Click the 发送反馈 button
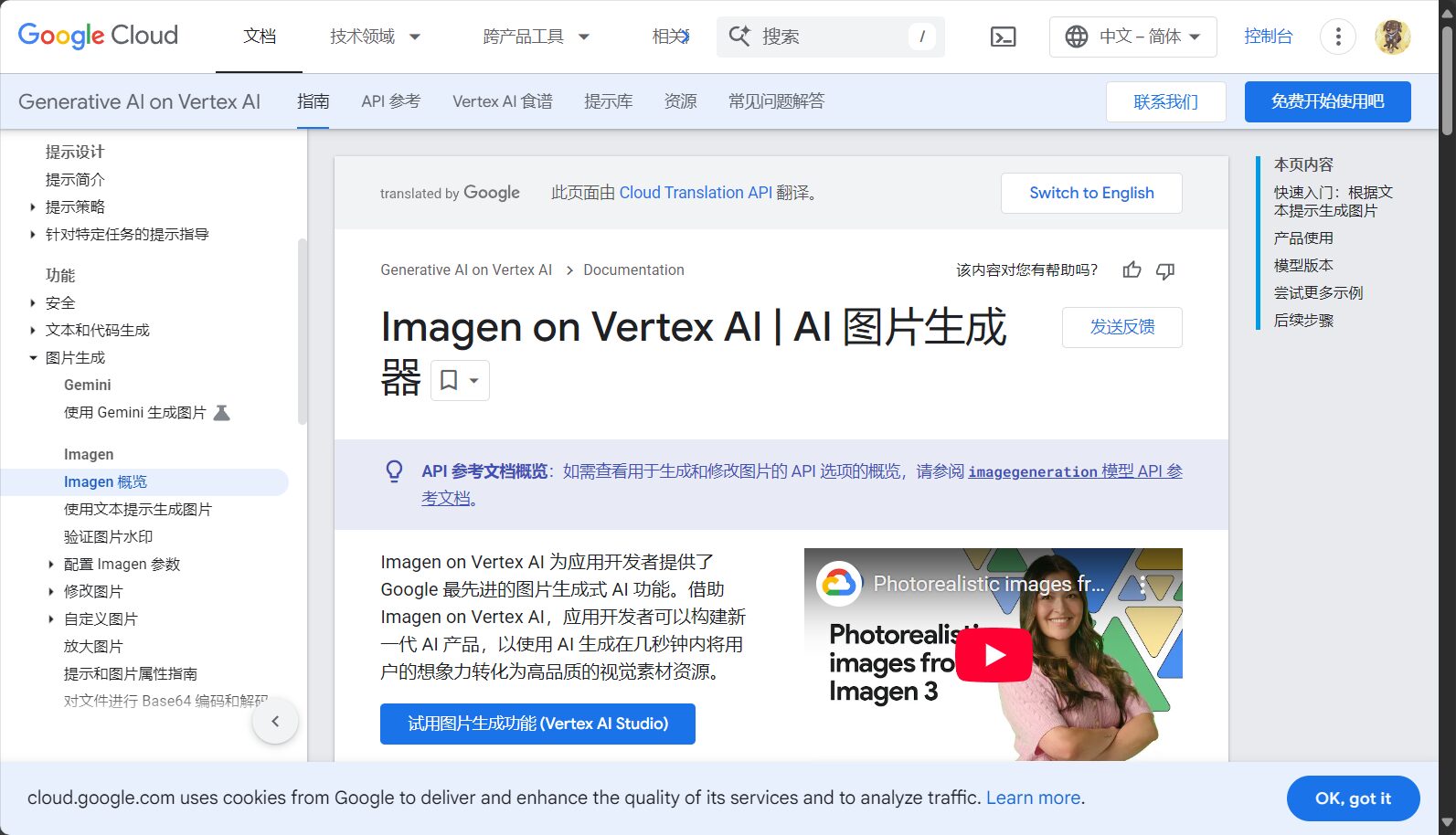The height and width of the screenshot is (835, 1456). tap(1122, 327)
